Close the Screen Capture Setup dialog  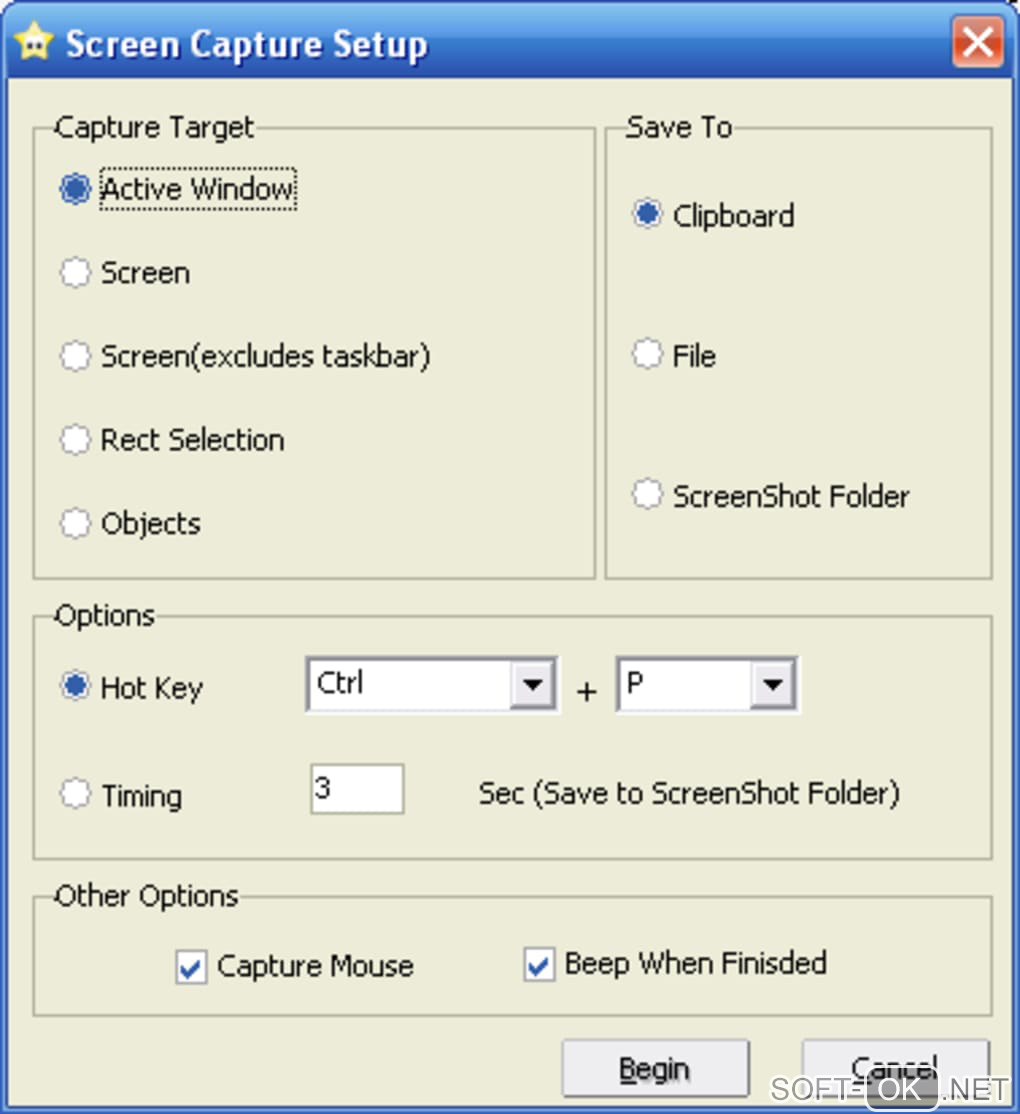(977, 43)
